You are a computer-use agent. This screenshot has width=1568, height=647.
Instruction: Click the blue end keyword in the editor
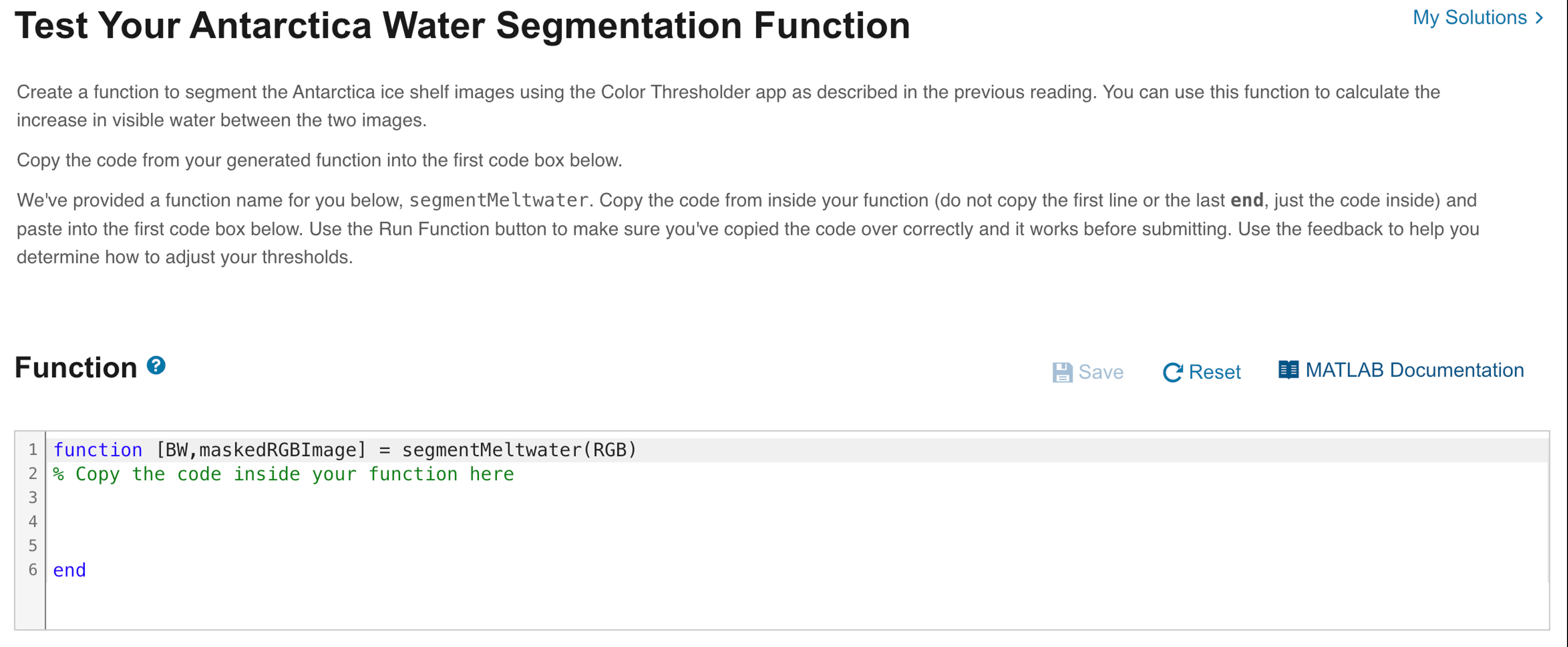[x=69, y=570]
